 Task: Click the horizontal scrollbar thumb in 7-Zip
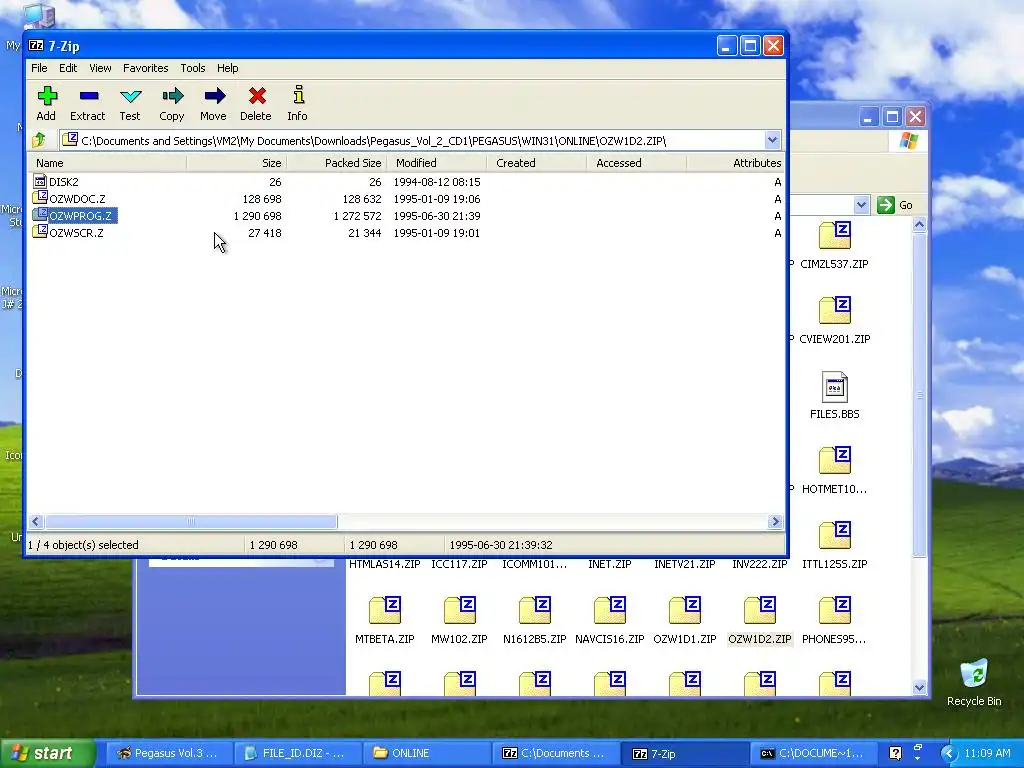[x=191, y=521]
